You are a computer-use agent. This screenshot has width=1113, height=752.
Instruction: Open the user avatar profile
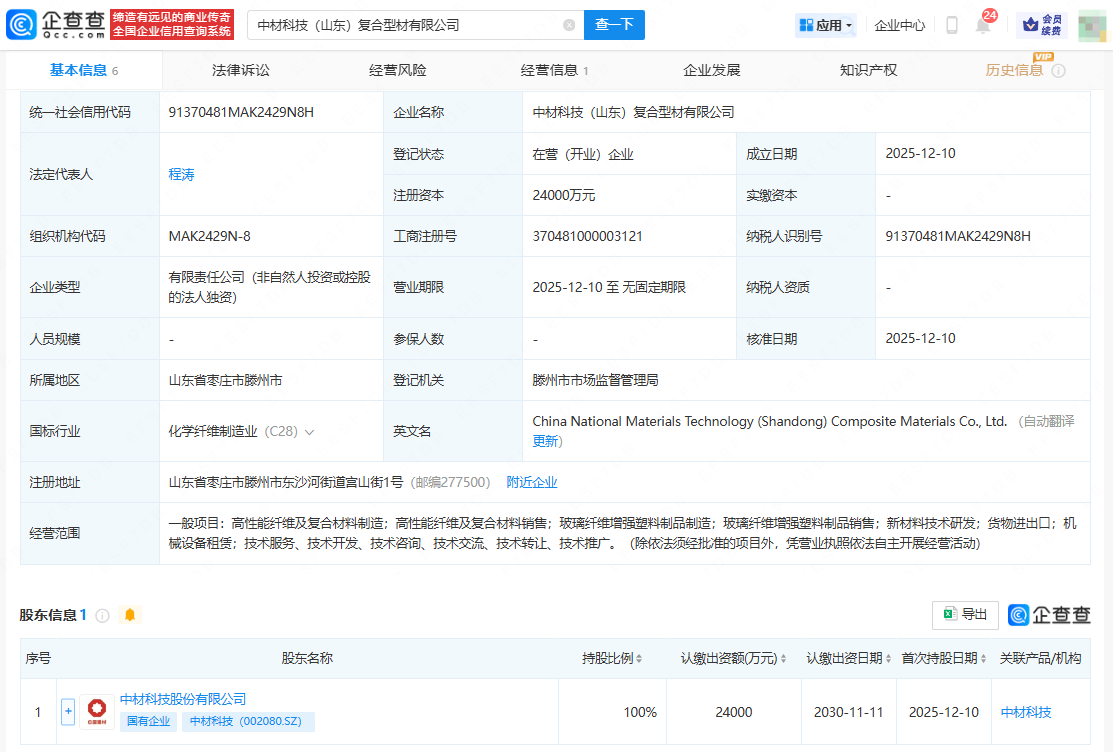(x=1092, y=25)
